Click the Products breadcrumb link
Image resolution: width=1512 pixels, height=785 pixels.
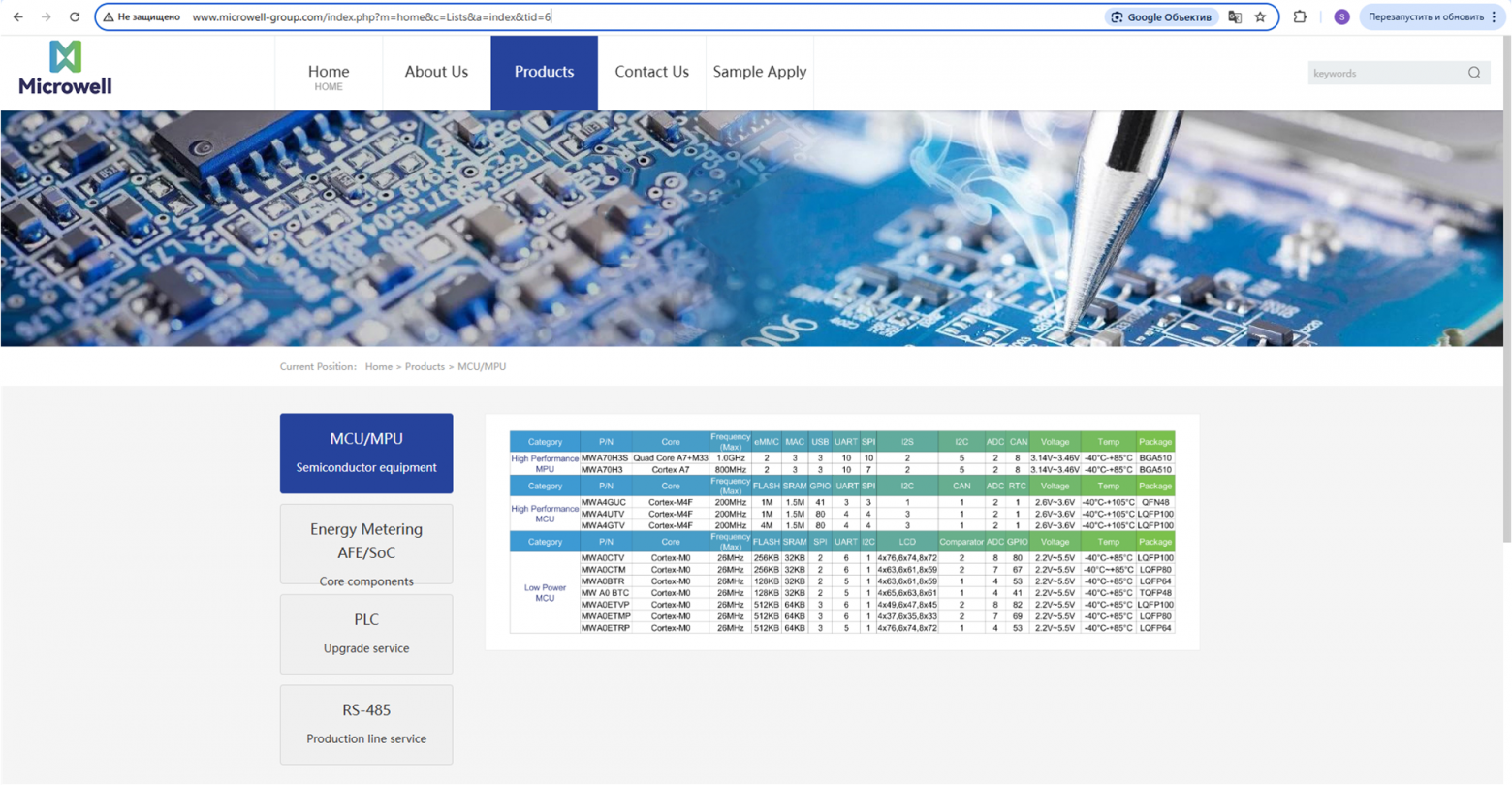[425, 366]
